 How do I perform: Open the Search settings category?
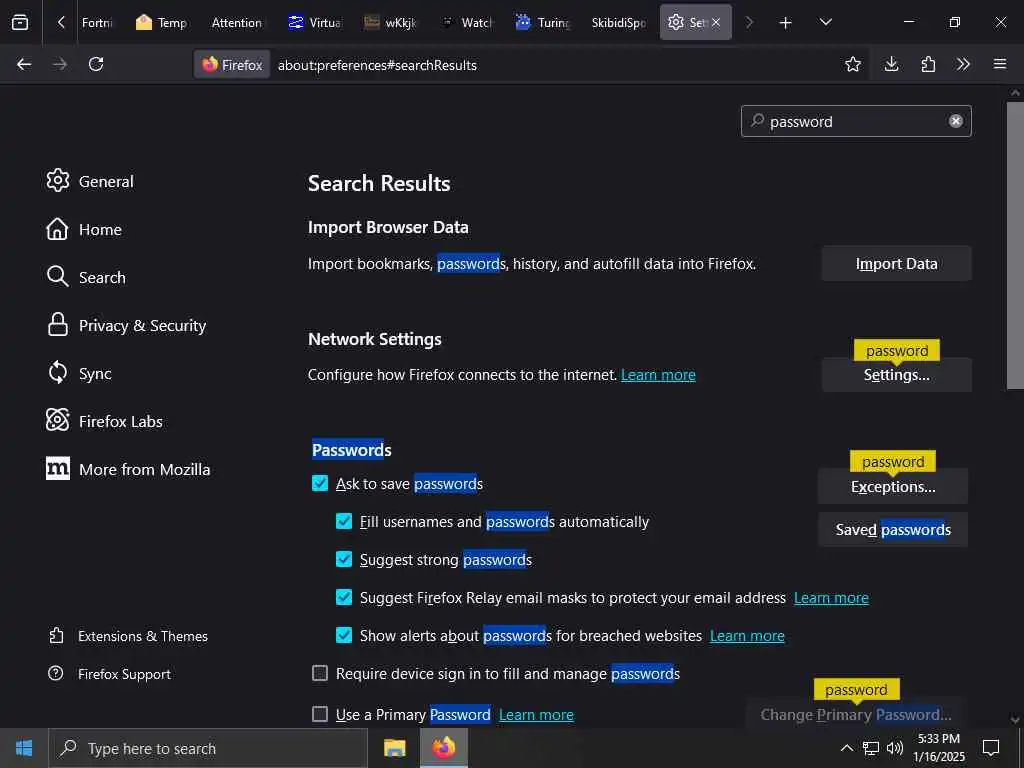pyautogui.click(x=86, y=277)
